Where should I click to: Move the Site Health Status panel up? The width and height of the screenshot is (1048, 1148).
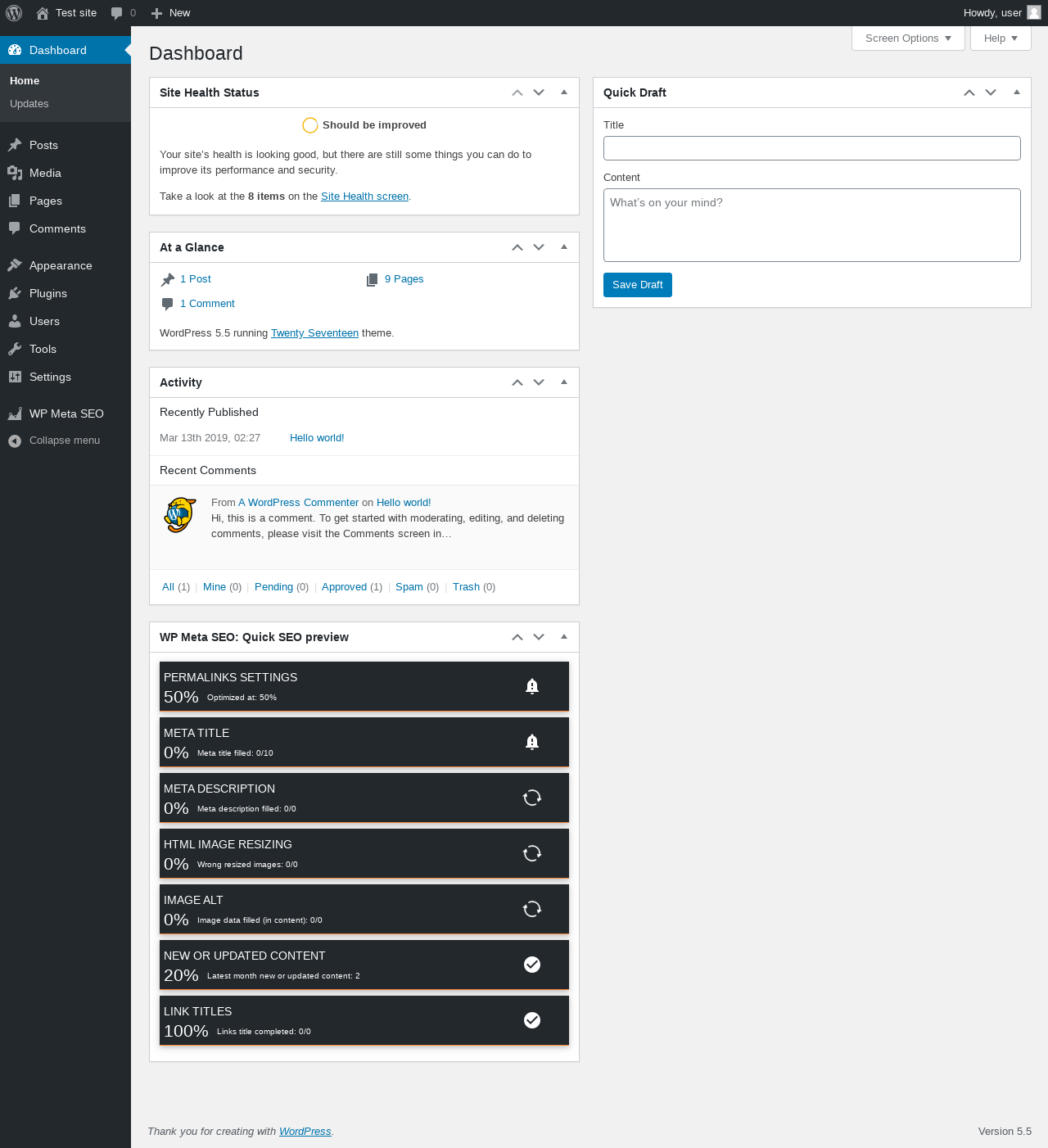click(x=517, y=93)
